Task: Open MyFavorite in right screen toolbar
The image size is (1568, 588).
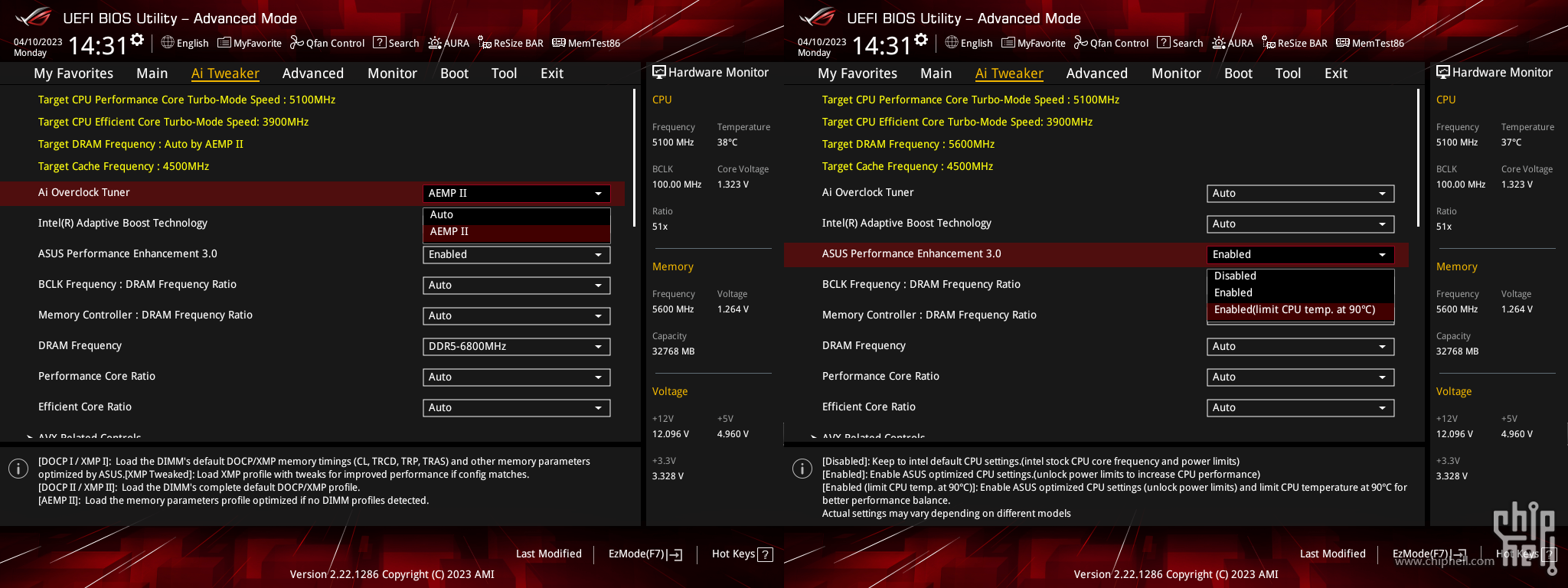Action: 1034,43
